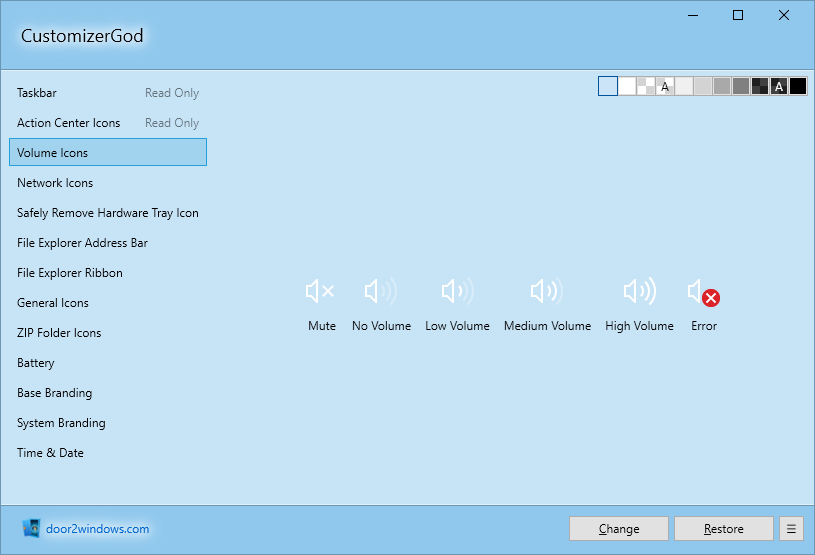Select the Mute volume icon
The height and width of the screenshot is (555, 815).
pos(321,291)
